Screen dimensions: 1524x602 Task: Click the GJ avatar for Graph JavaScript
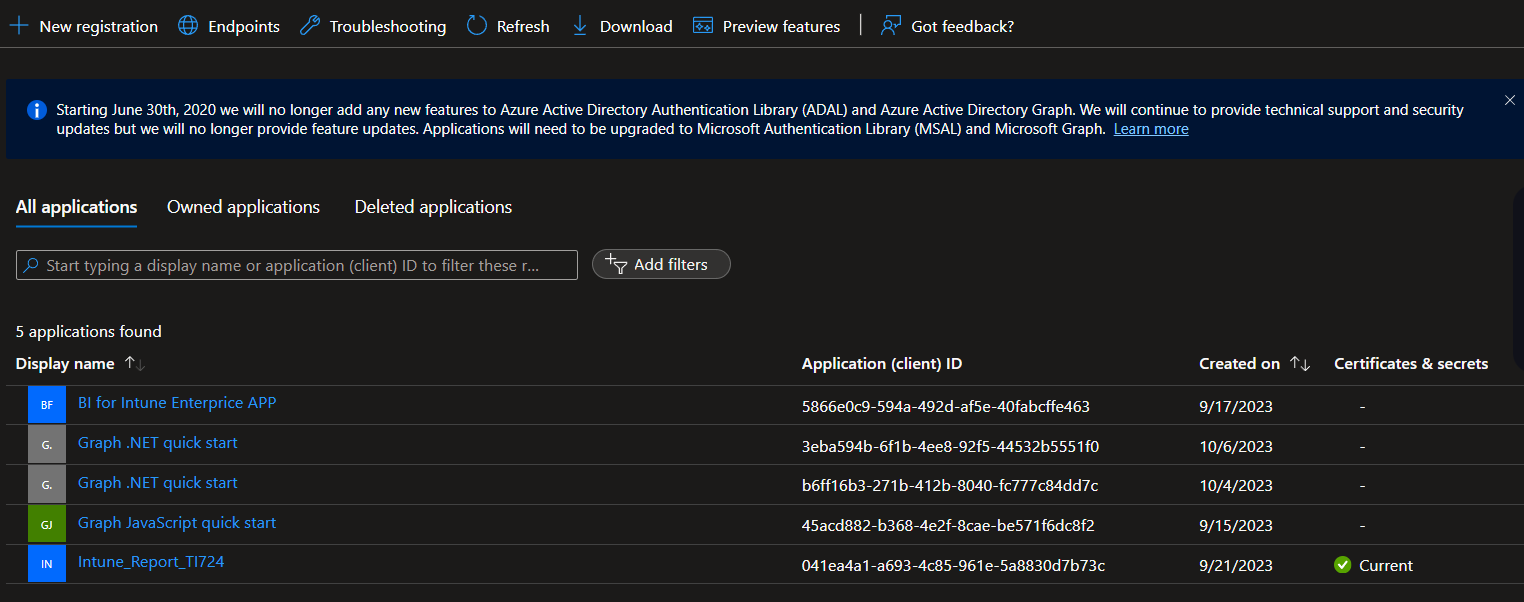pyautogui.click(x=46, y=523)
